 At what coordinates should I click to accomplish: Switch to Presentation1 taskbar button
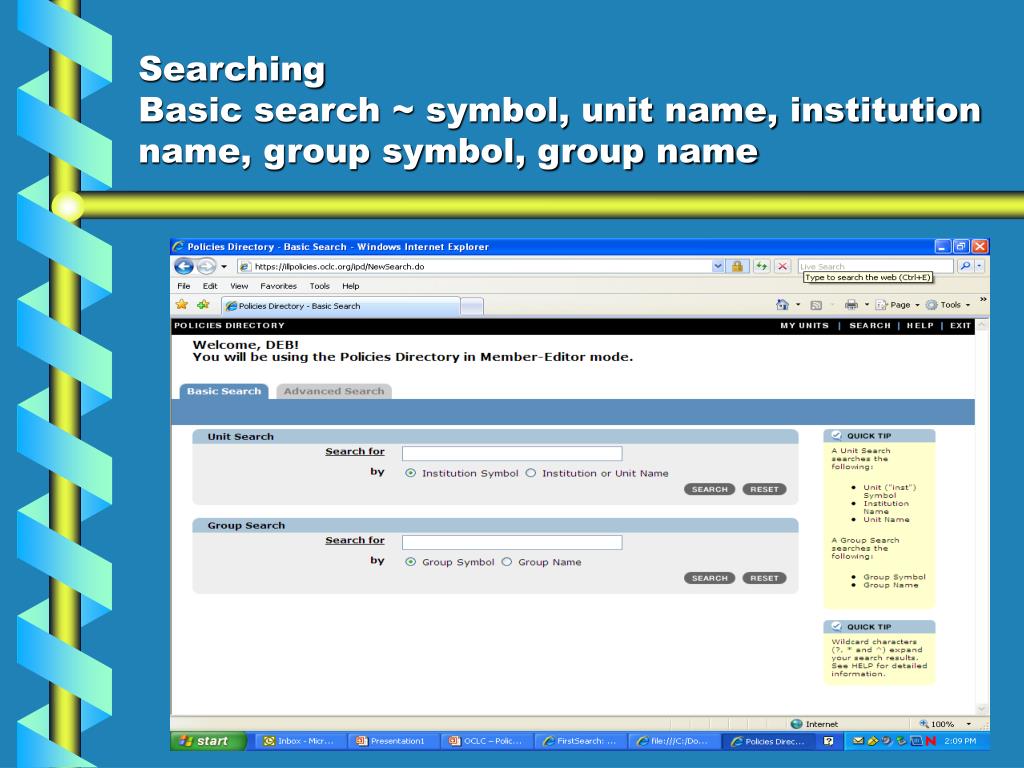pos(392,741)
